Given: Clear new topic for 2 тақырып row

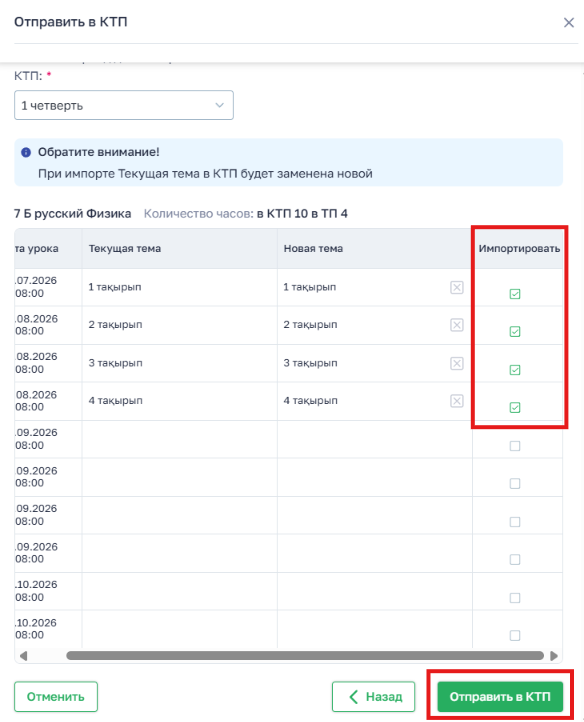Looking at the screenshot, I should click(456, 325).
